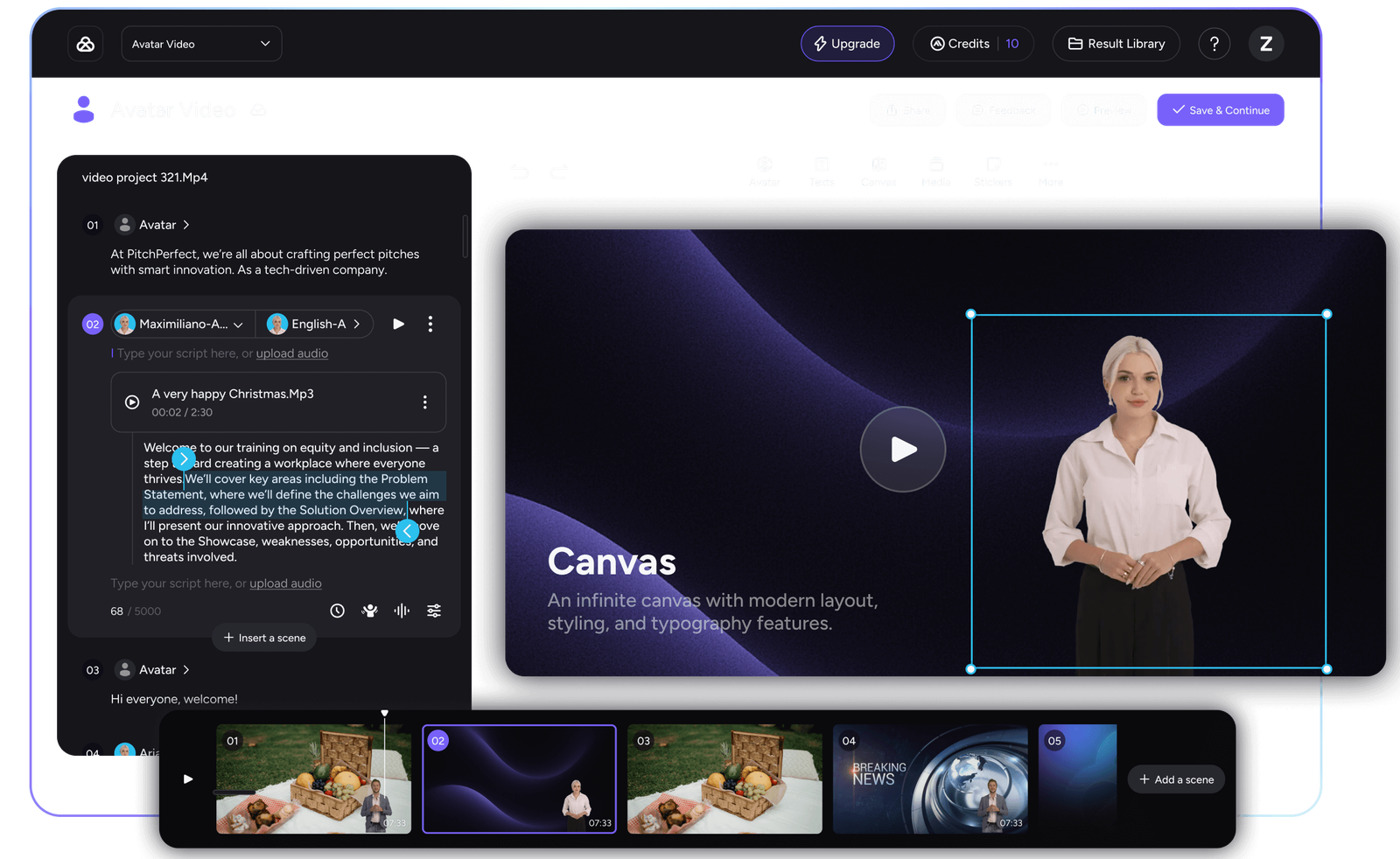The width and height of the screenshot is (1400, 859).
Task: Click Save & Continue
Action: [1220, 110]
